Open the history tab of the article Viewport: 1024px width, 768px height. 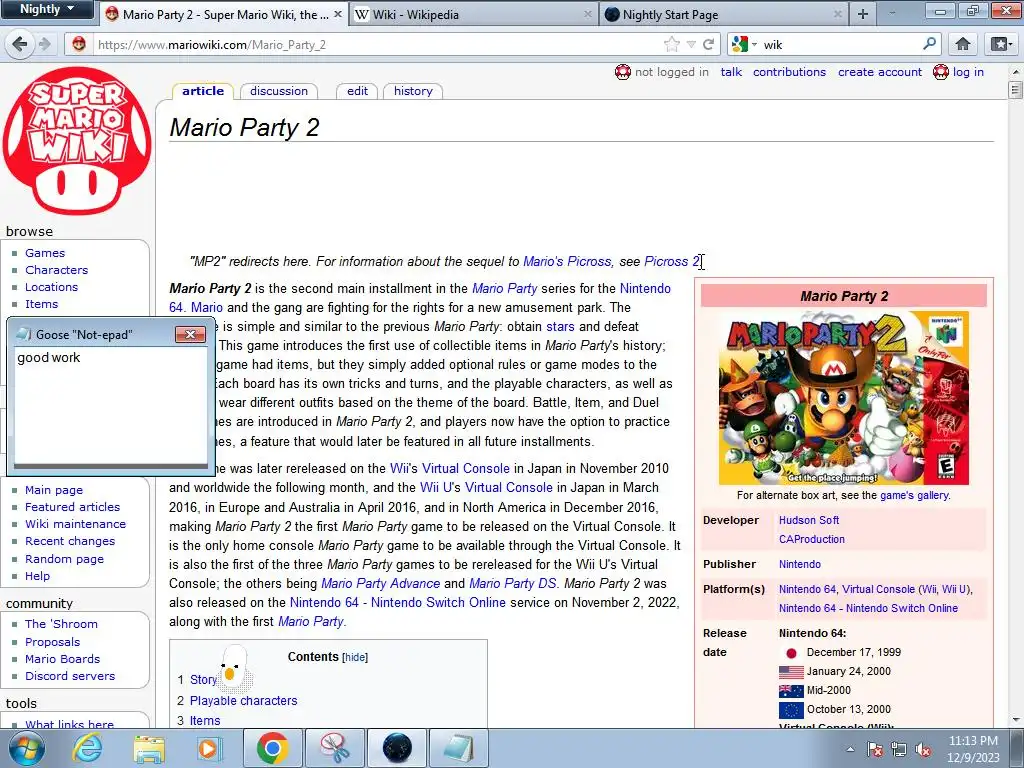tap(413, 91)
